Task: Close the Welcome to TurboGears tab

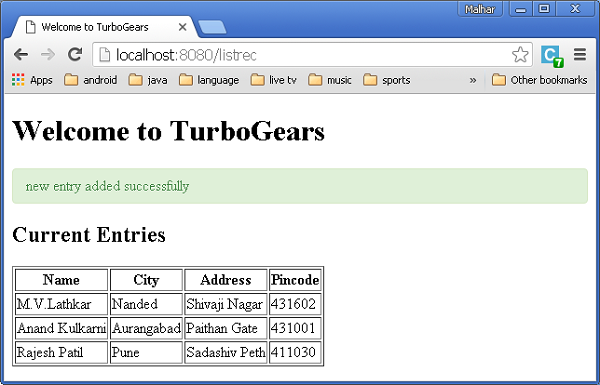Action: pyautogui.click(x=183, y=27)
